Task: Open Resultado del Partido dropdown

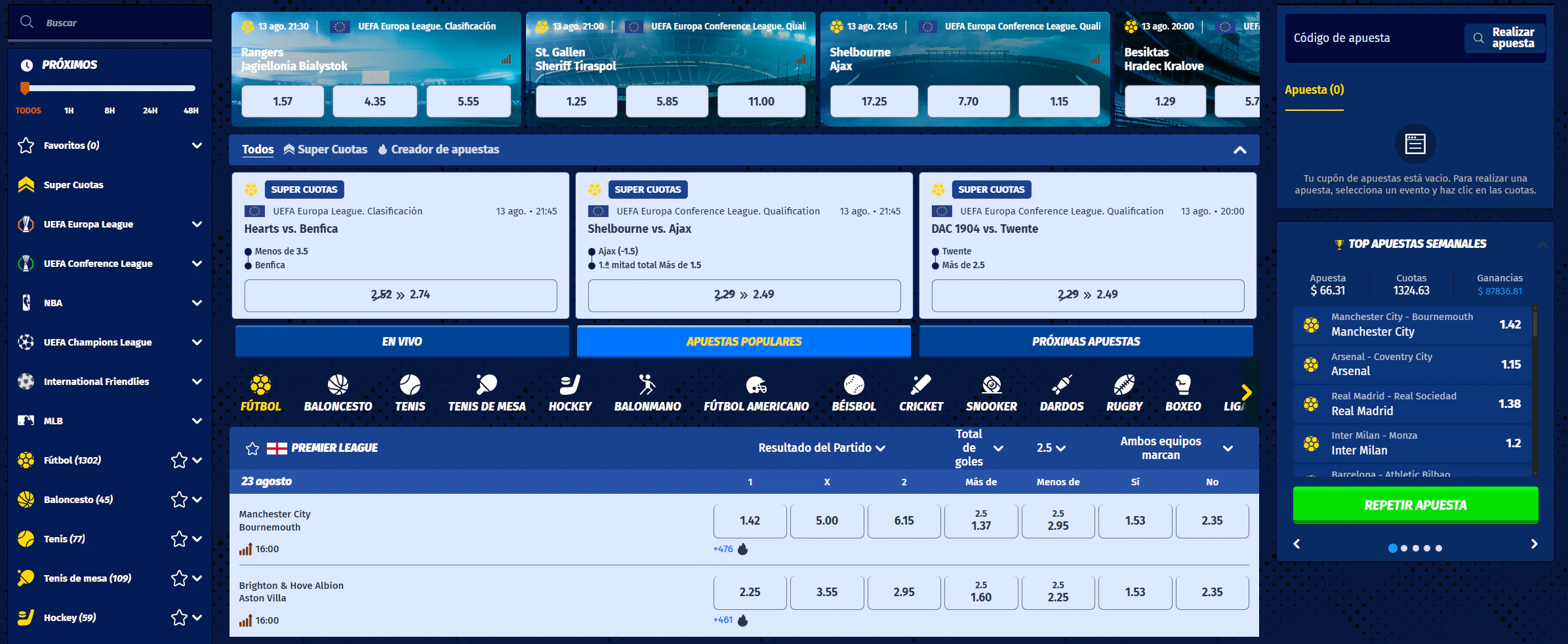Action: coord(822,448)
